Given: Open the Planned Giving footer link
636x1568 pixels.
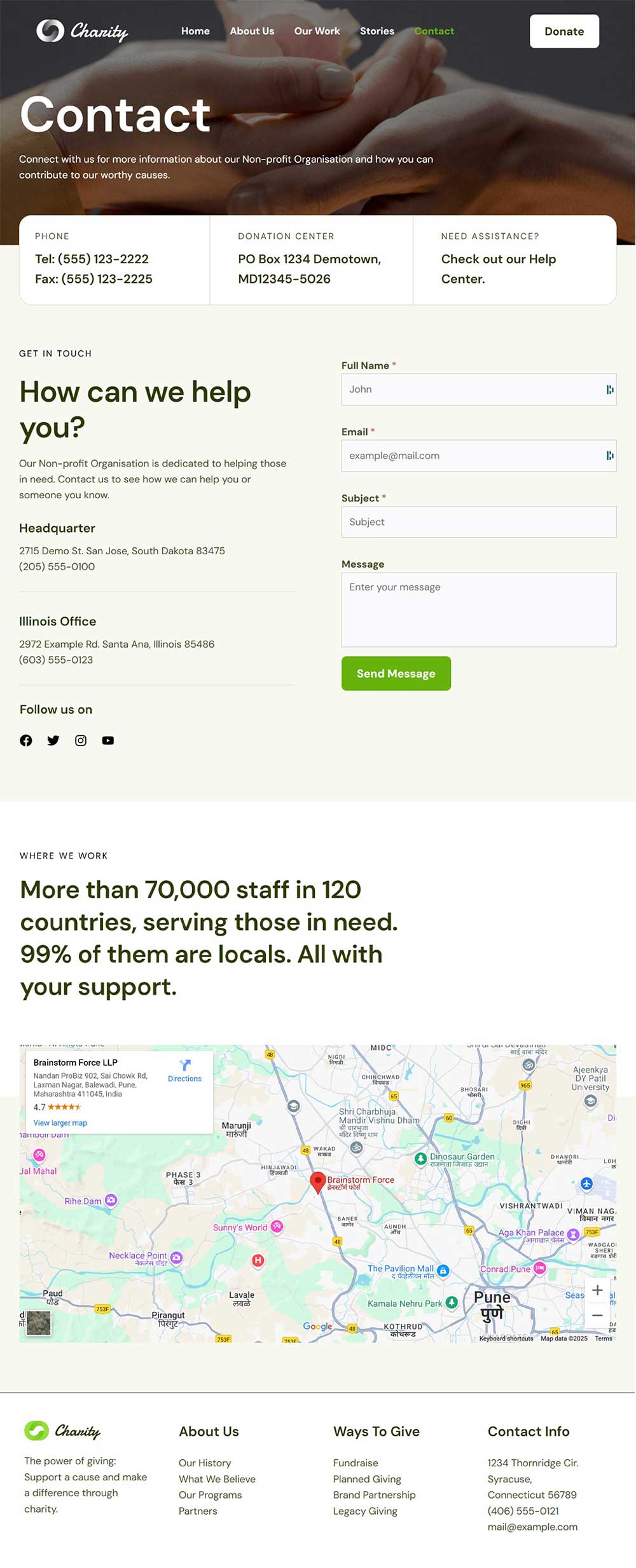Looking at the screenshot, I should (367, 1479).
